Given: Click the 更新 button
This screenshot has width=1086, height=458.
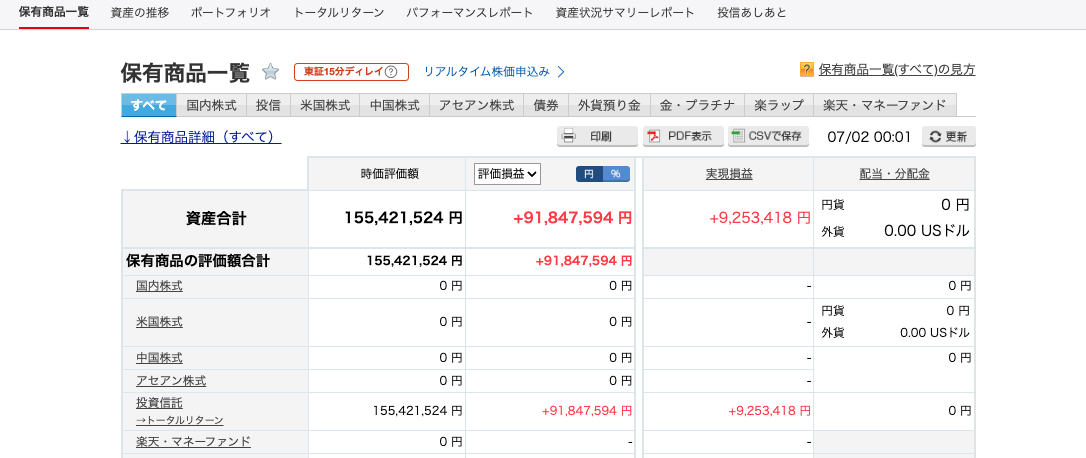Looking at the screenshot, I should click(949, 136).
